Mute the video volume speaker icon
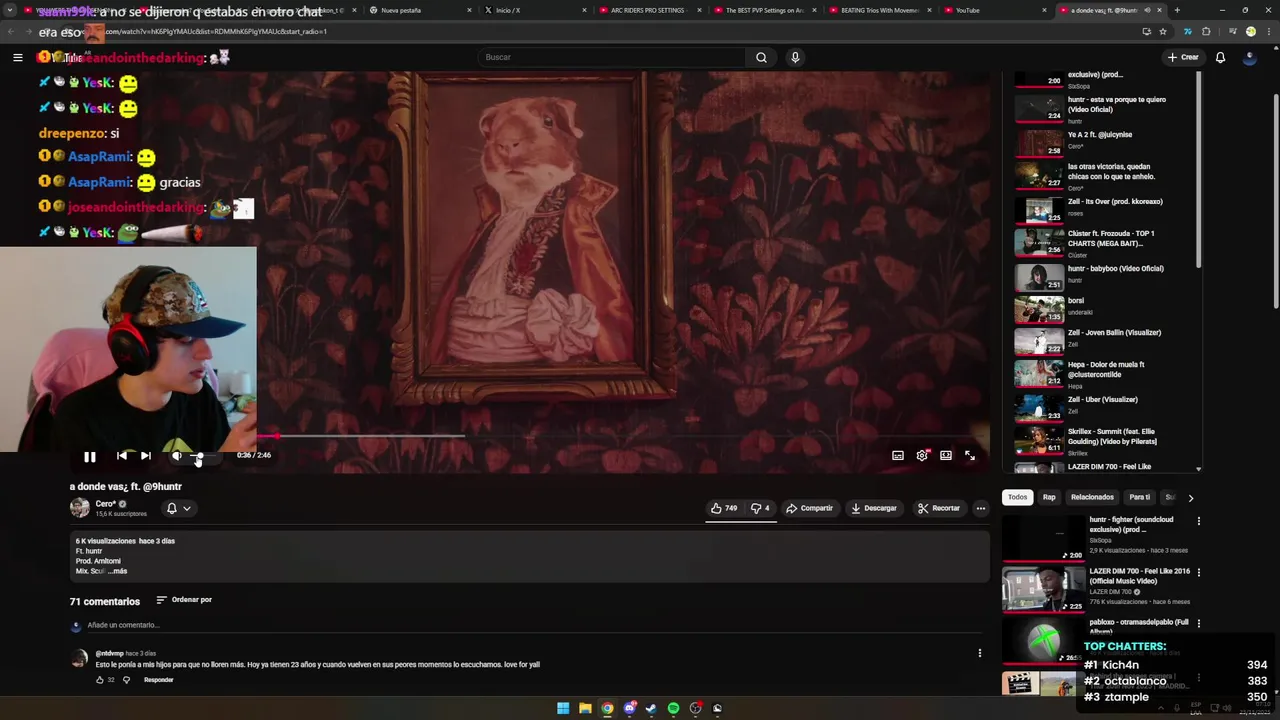 pos(176,456)
